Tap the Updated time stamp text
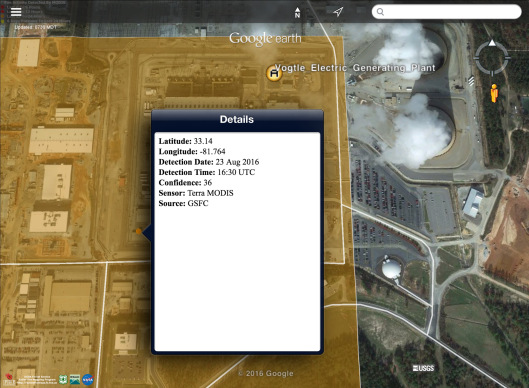 [36, 27]
